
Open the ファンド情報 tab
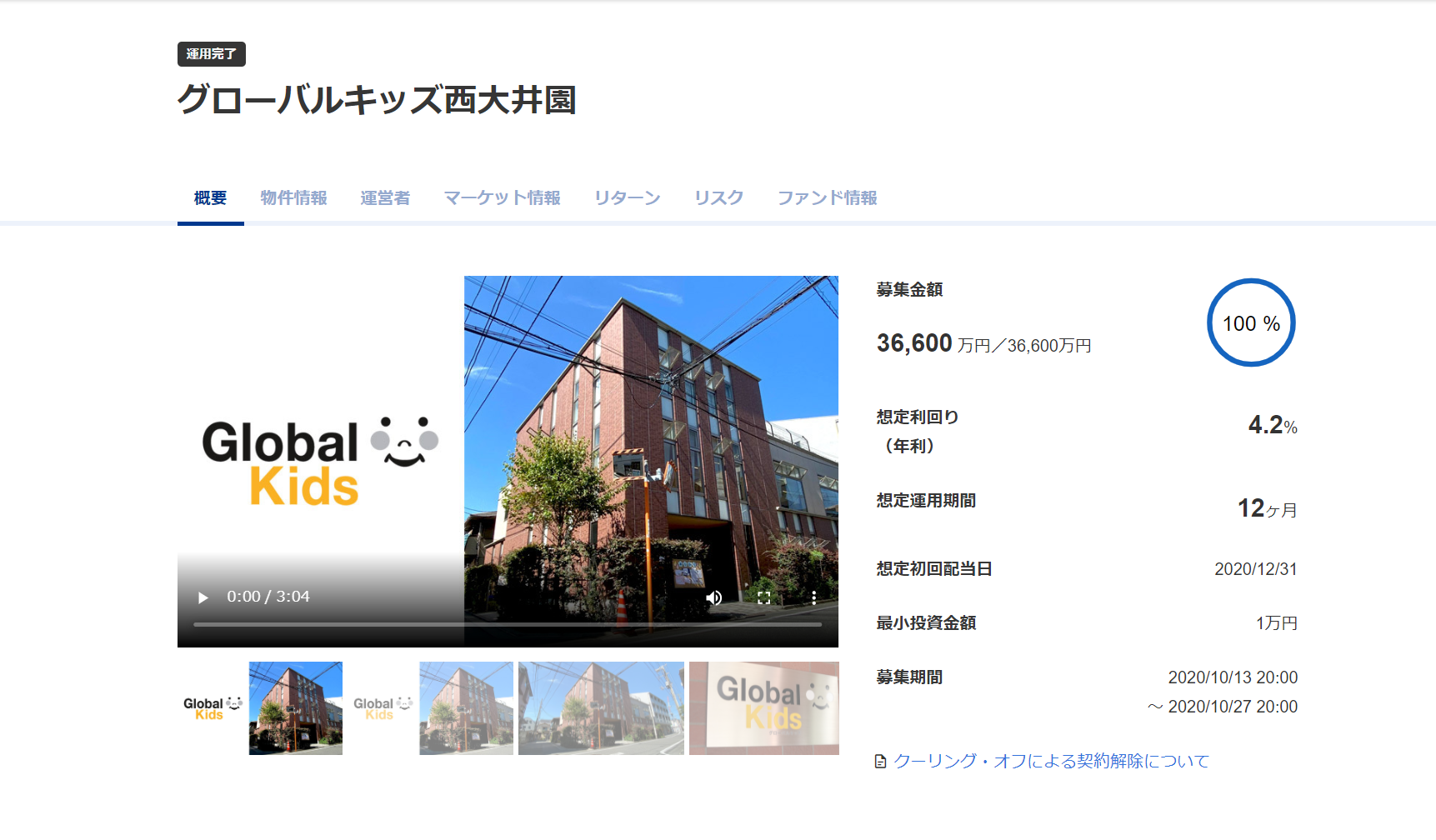click(x=827, y=198)
